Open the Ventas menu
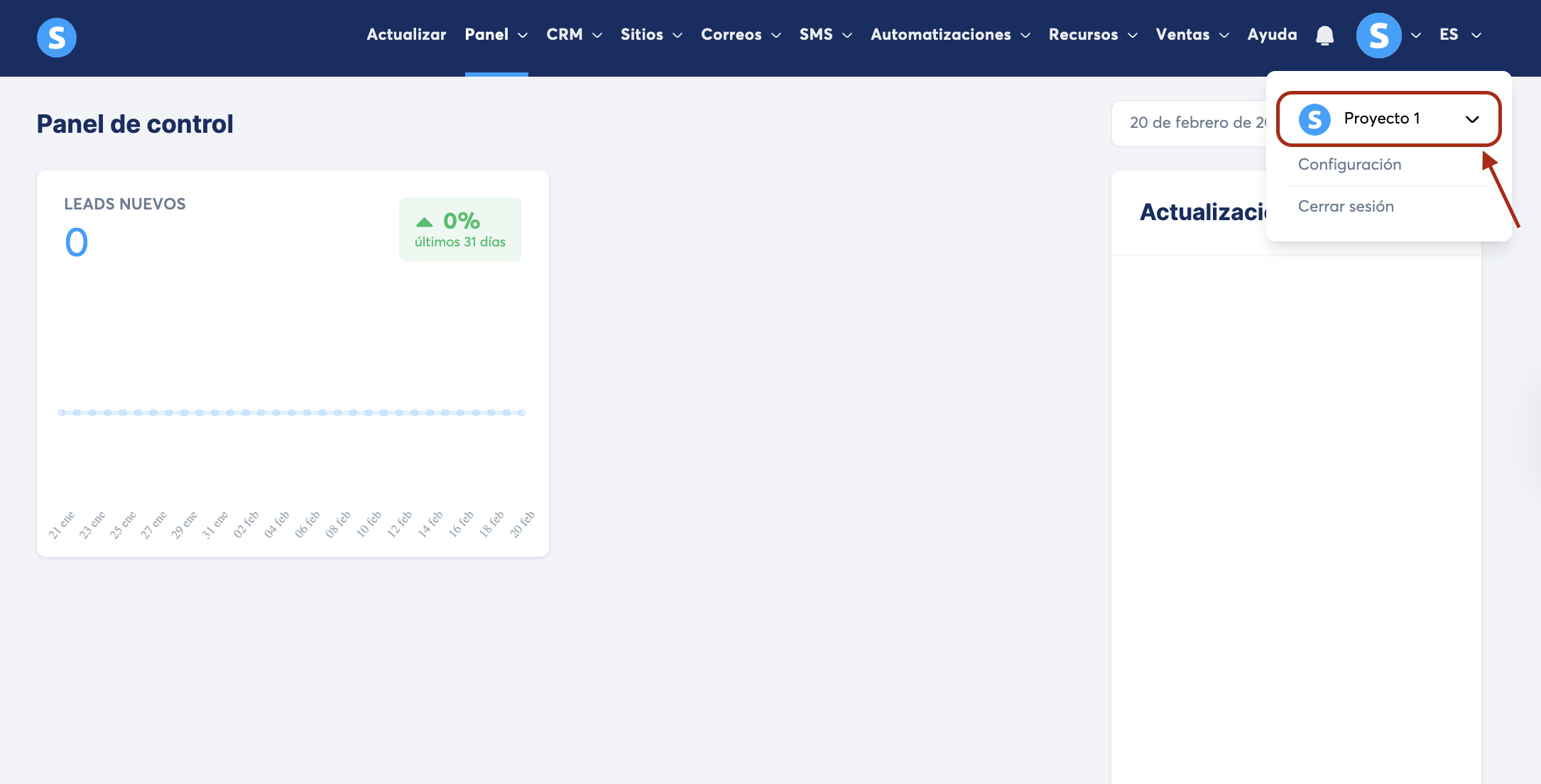This screenshot has width=1541, height=784. click(1192, 35)
